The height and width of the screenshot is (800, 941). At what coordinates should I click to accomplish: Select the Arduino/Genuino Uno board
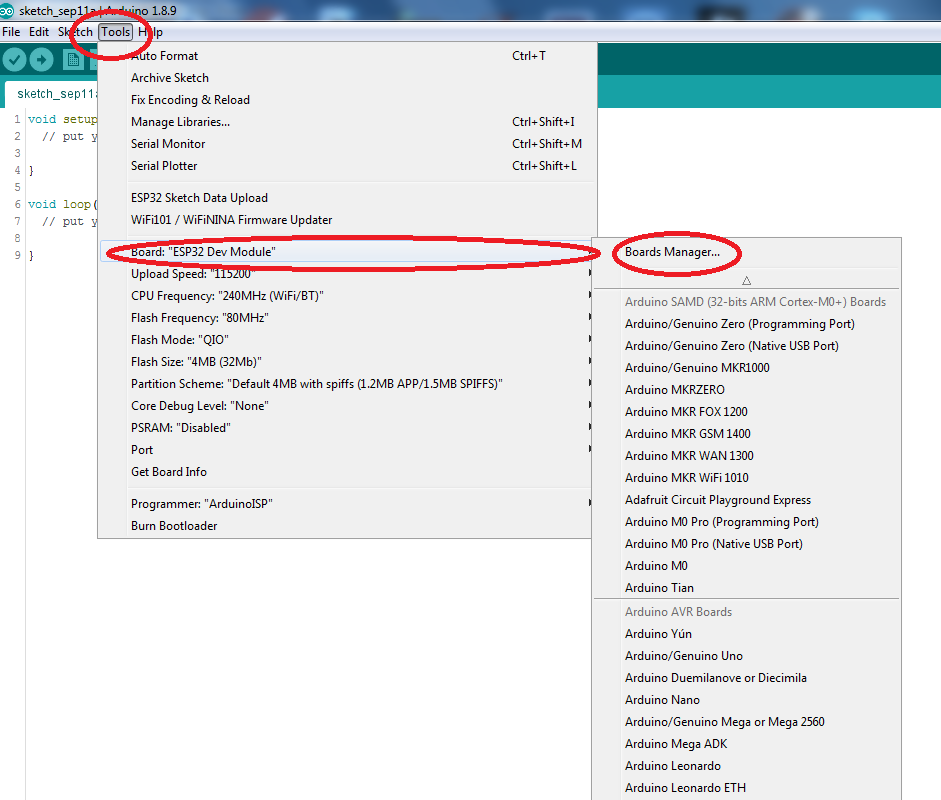(683, 655)
